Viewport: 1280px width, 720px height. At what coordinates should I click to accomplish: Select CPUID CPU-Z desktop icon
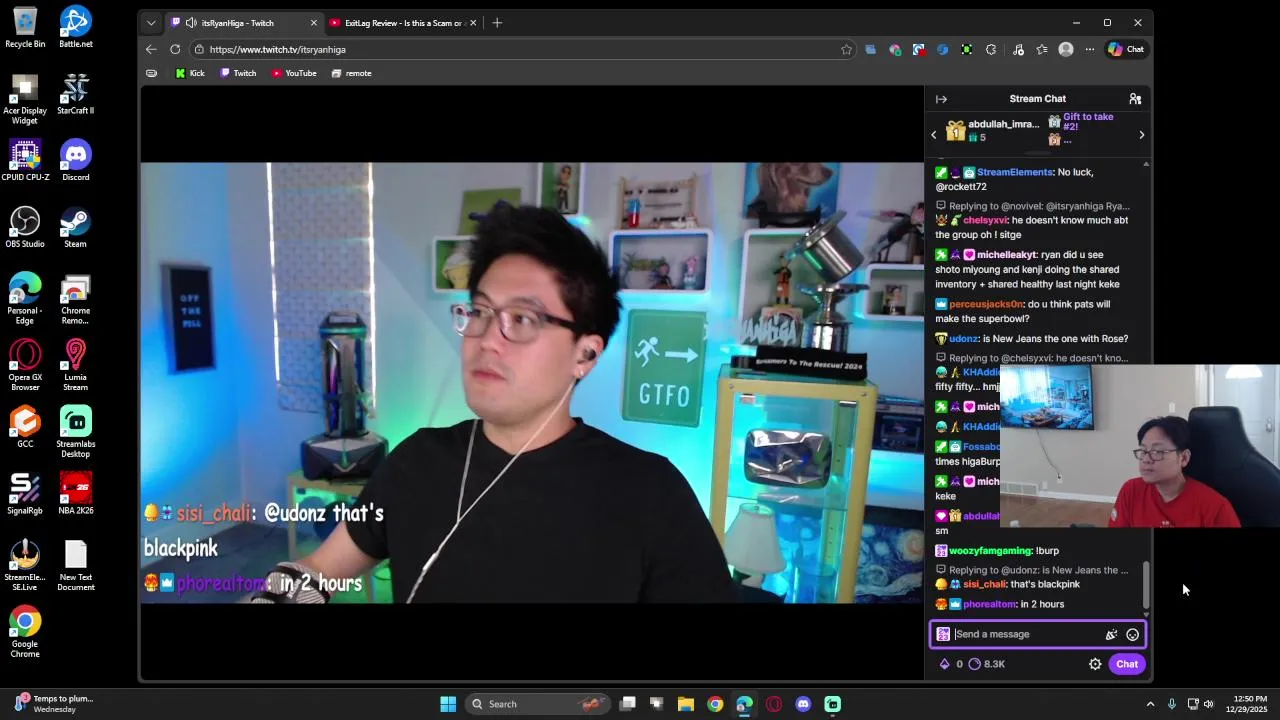pyautogui.click(x=25, y=160)
